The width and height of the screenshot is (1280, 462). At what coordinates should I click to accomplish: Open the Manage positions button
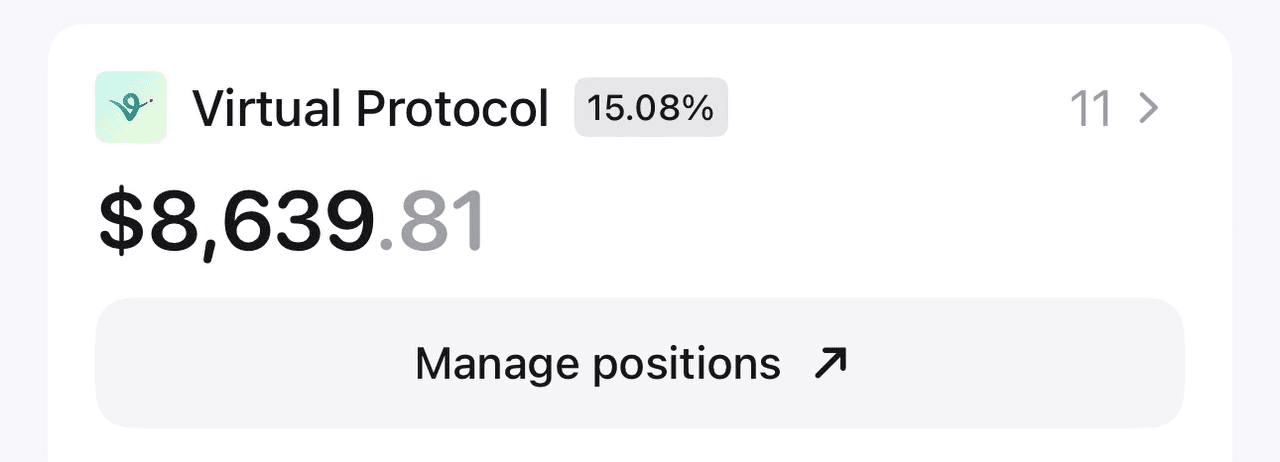tap(640, 363)
